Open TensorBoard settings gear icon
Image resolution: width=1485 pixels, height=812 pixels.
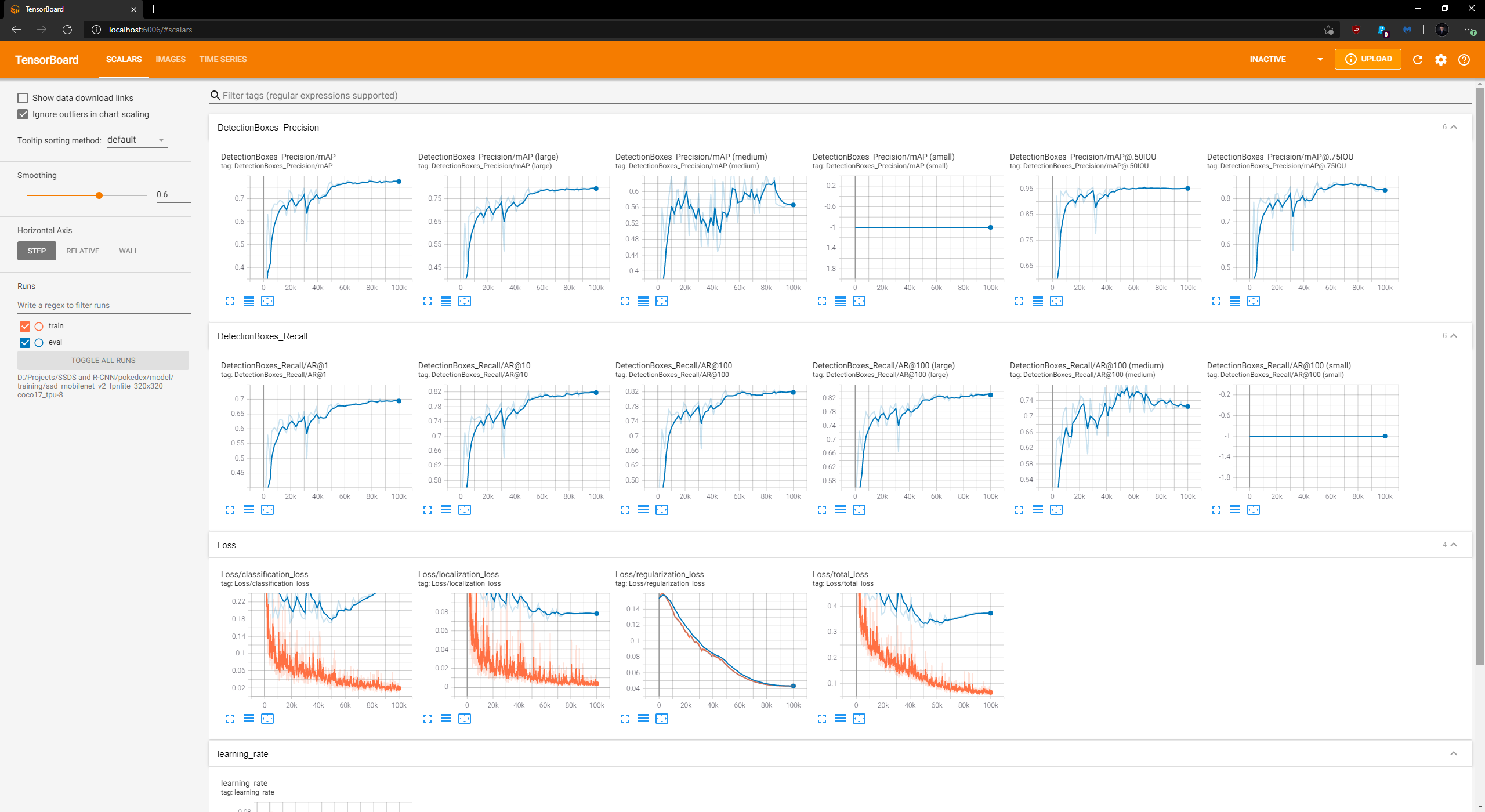click(1441, 60)
